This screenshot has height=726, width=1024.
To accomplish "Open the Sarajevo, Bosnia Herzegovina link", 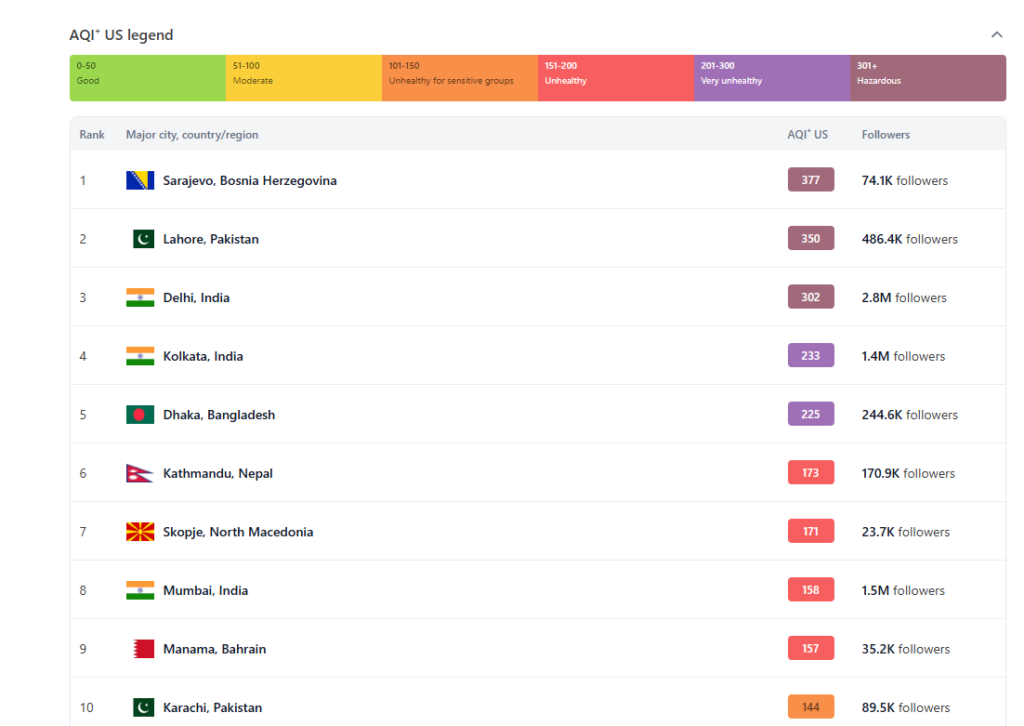I will pos(249,181).
